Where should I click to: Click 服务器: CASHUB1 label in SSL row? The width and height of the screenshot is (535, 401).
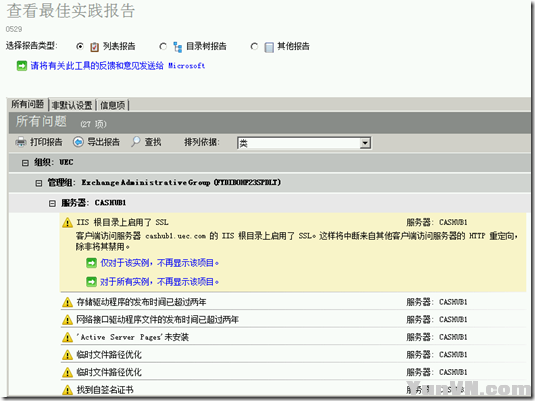pyautogui.click(x=437, y=223)
